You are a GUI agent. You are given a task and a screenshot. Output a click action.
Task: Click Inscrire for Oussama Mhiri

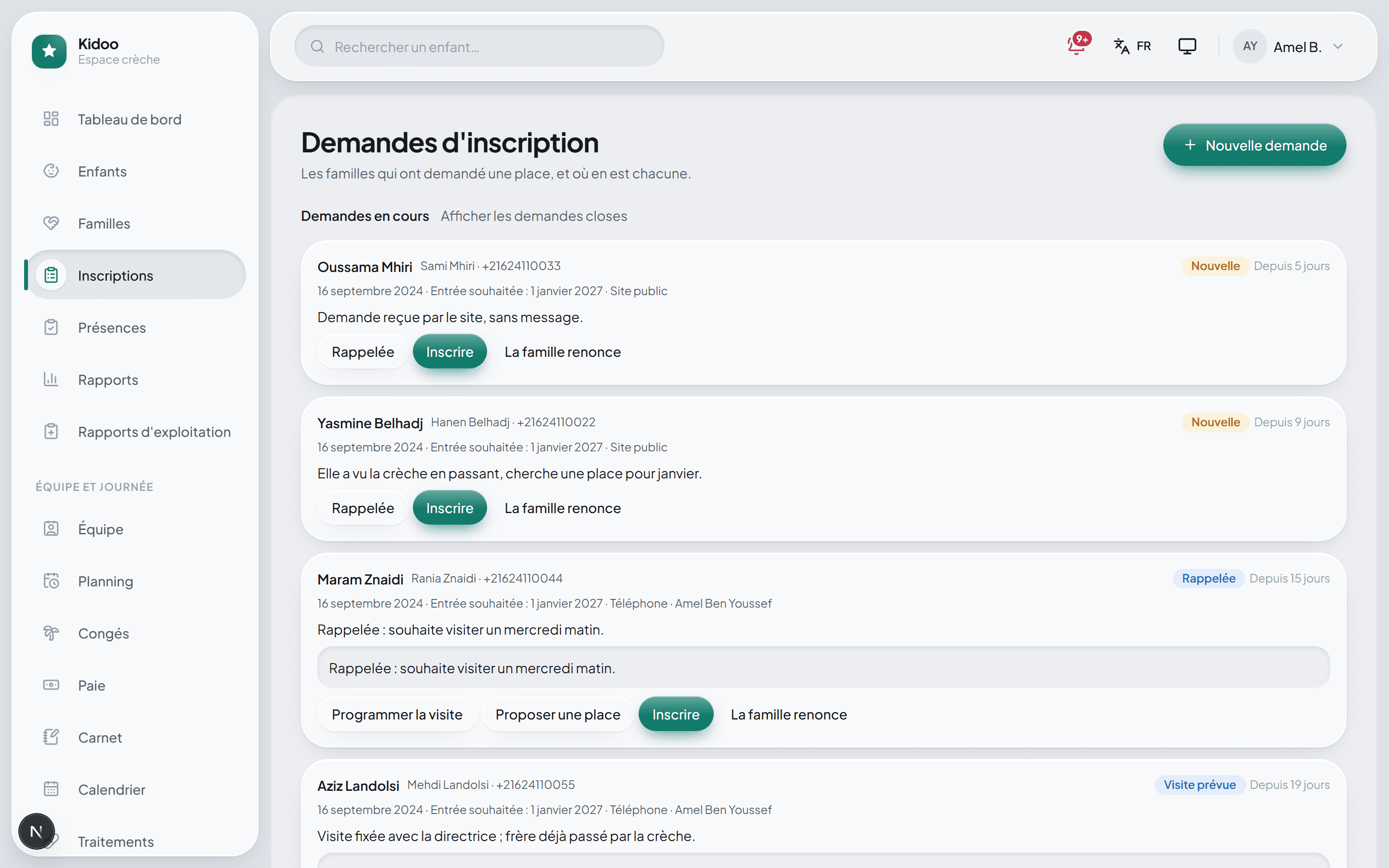(449, 352)
